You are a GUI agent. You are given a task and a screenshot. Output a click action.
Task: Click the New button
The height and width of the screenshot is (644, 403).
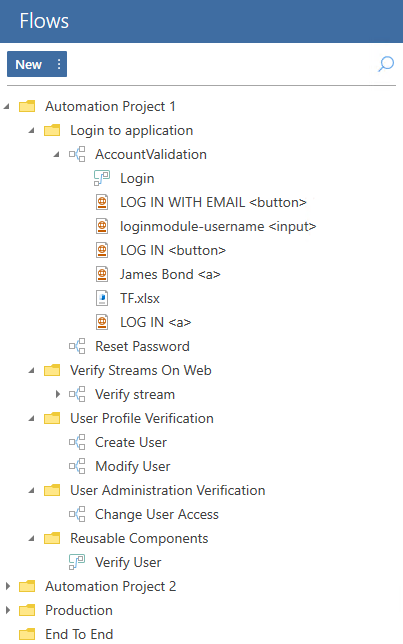click(x=29, y=64)
